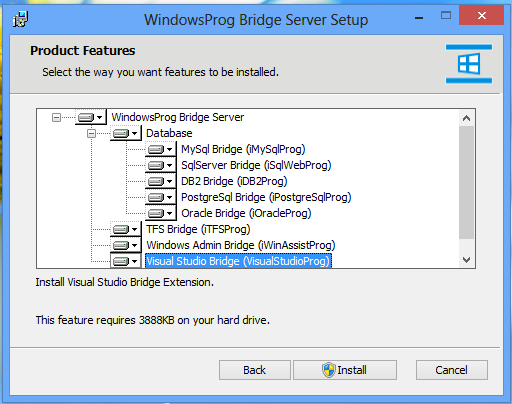
Task: Select the Oracle Bridge (iOracleProg) item
Action: click(246, 213)
